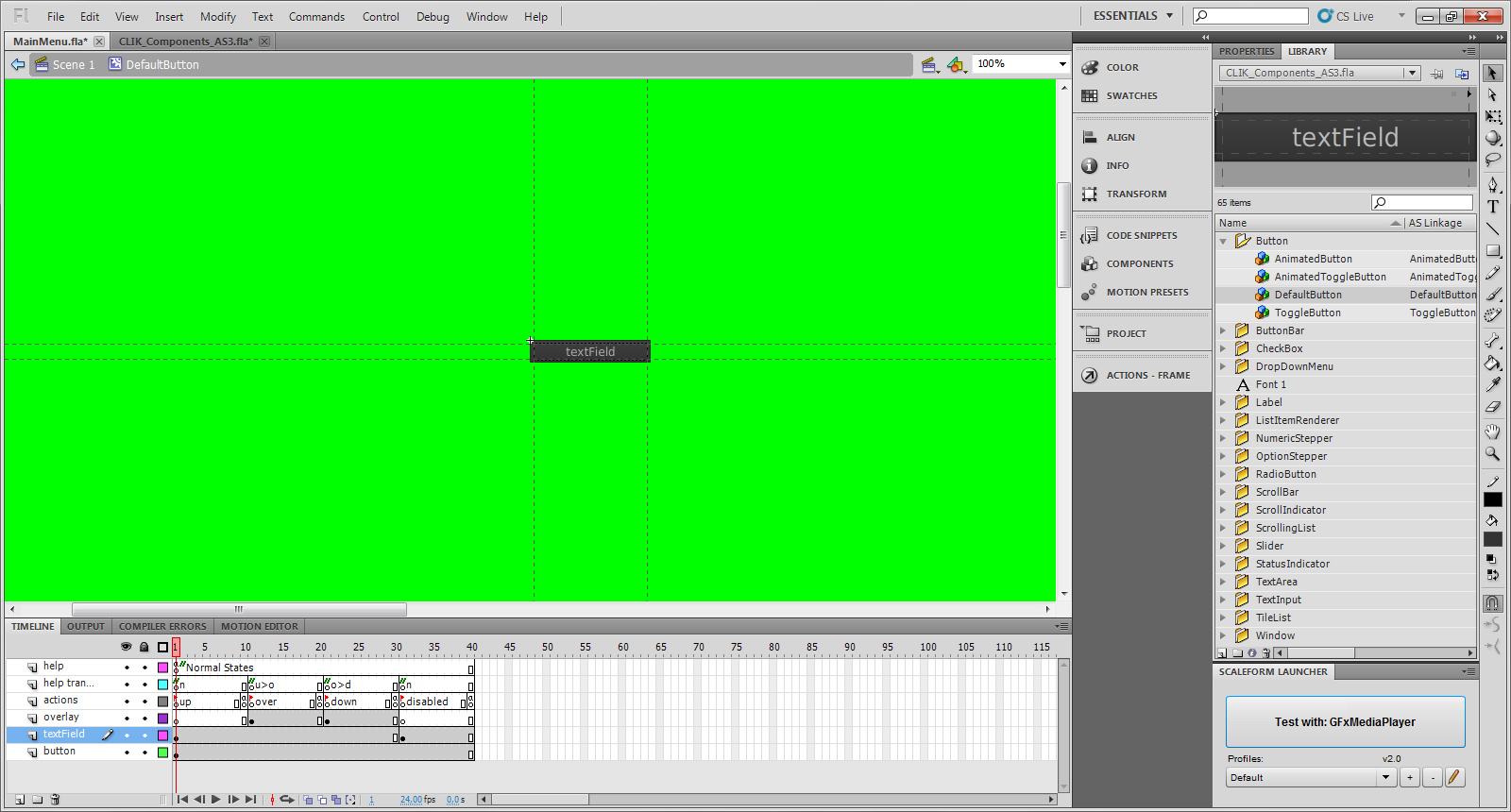Expand the Slider library folder
Viewport: 1511px width, 812px height.
[1223, 547]
